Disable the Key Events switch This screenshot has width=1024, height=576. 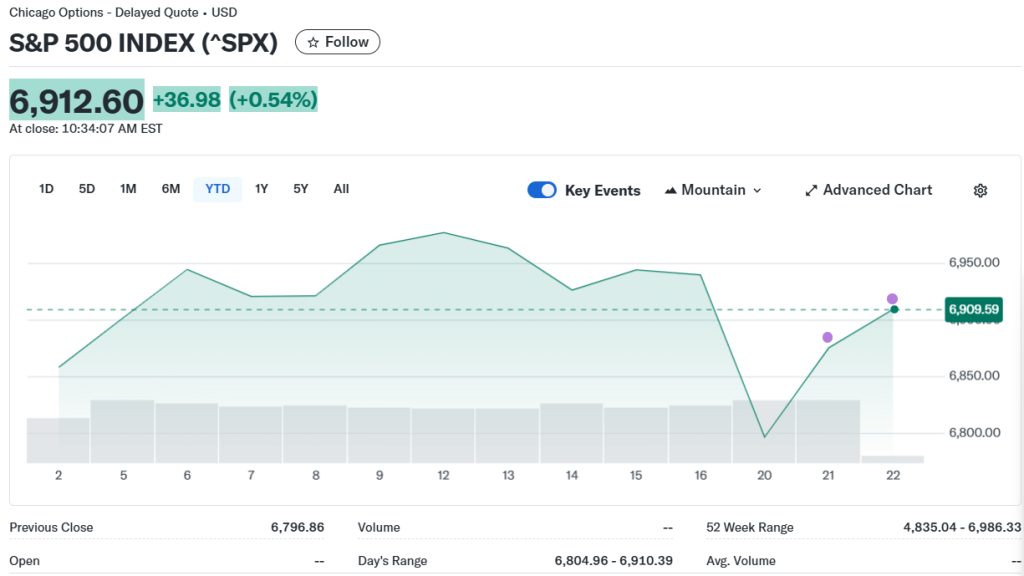(542, 189)
